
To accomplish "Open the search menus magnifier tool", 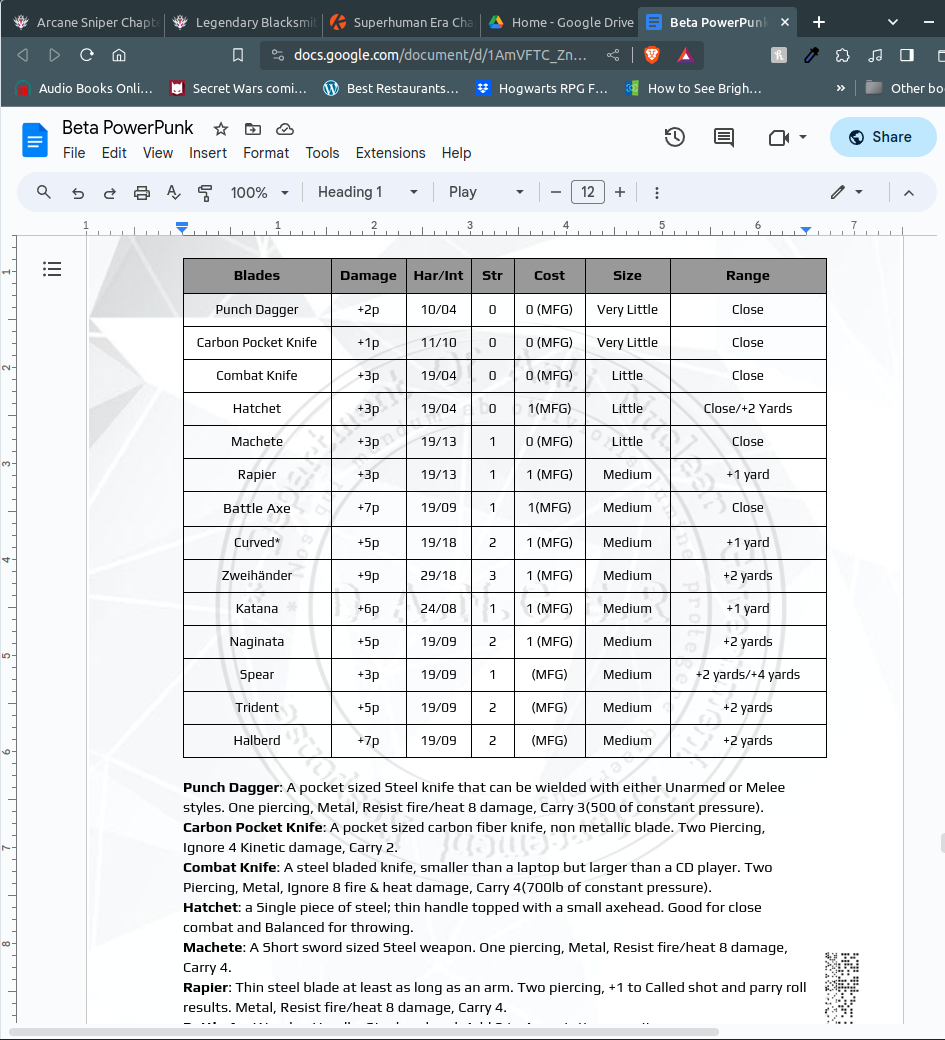I will coord(44,192).
